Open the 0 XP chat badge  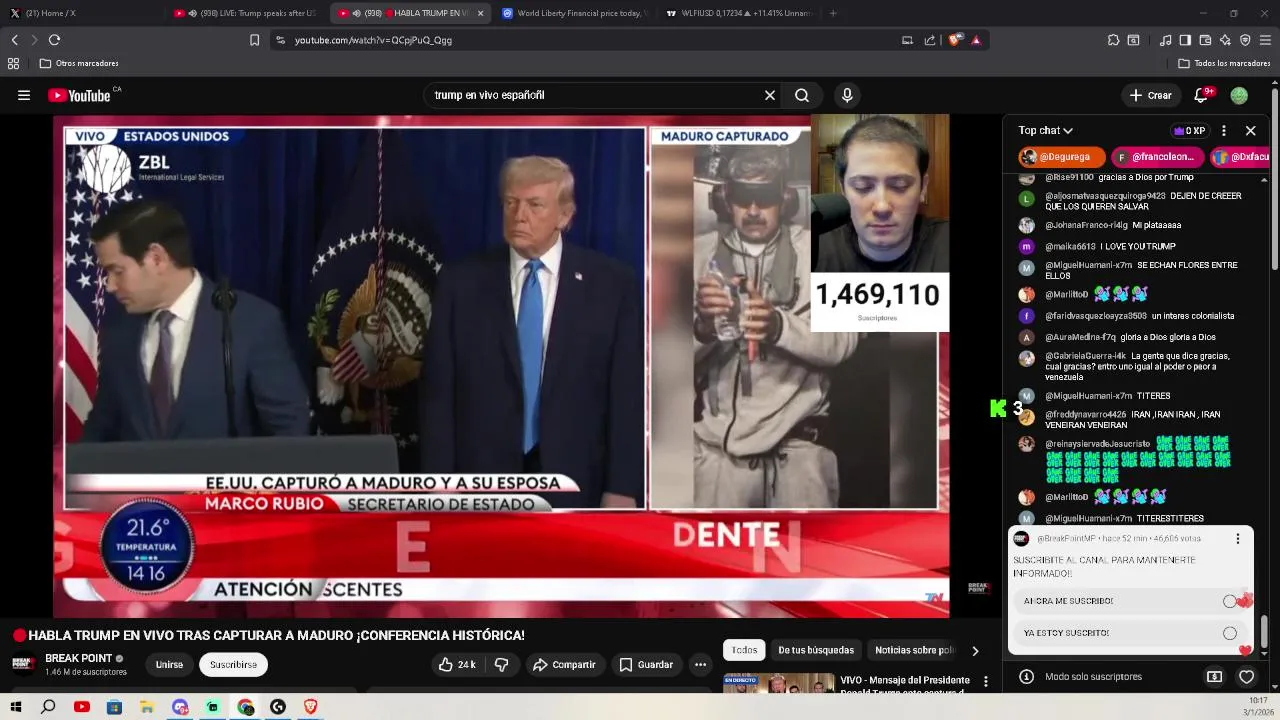point(1190,131)
